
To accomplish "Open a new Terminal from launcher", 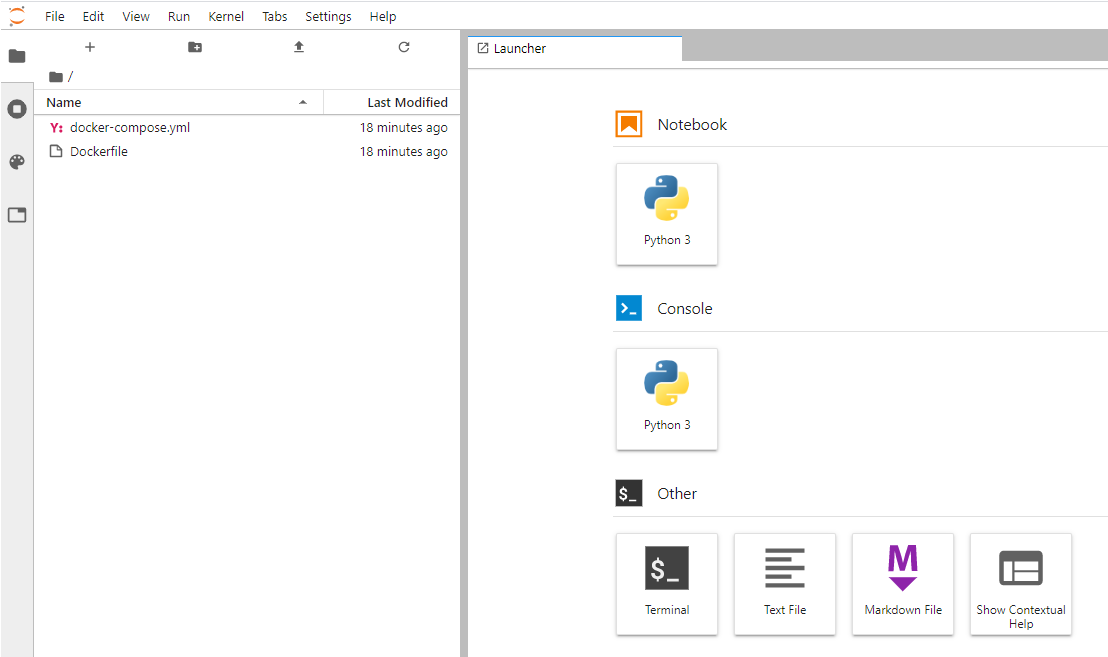I will [666, 584].
